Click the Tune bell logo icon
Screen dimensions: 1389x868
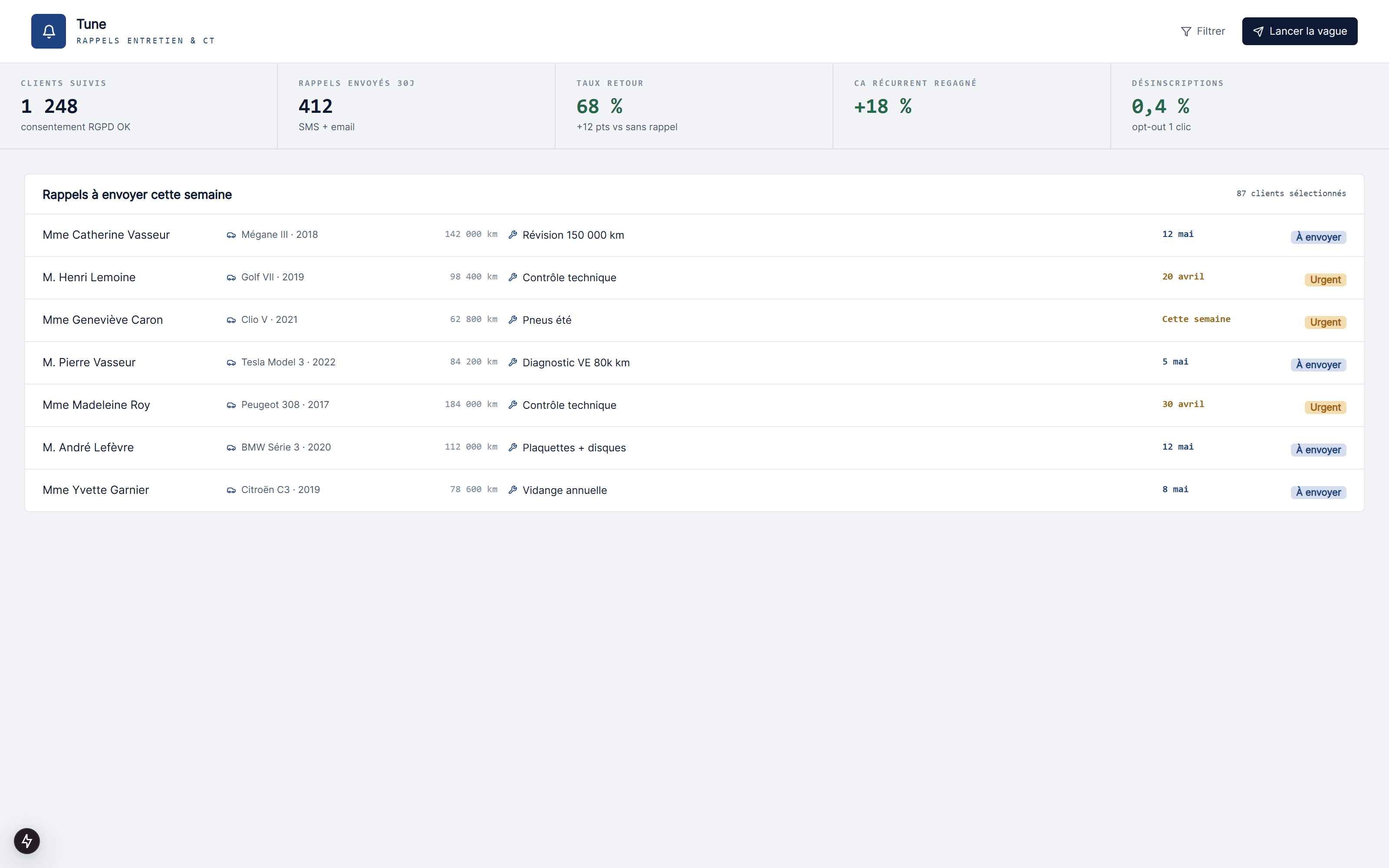coord(49,31)
